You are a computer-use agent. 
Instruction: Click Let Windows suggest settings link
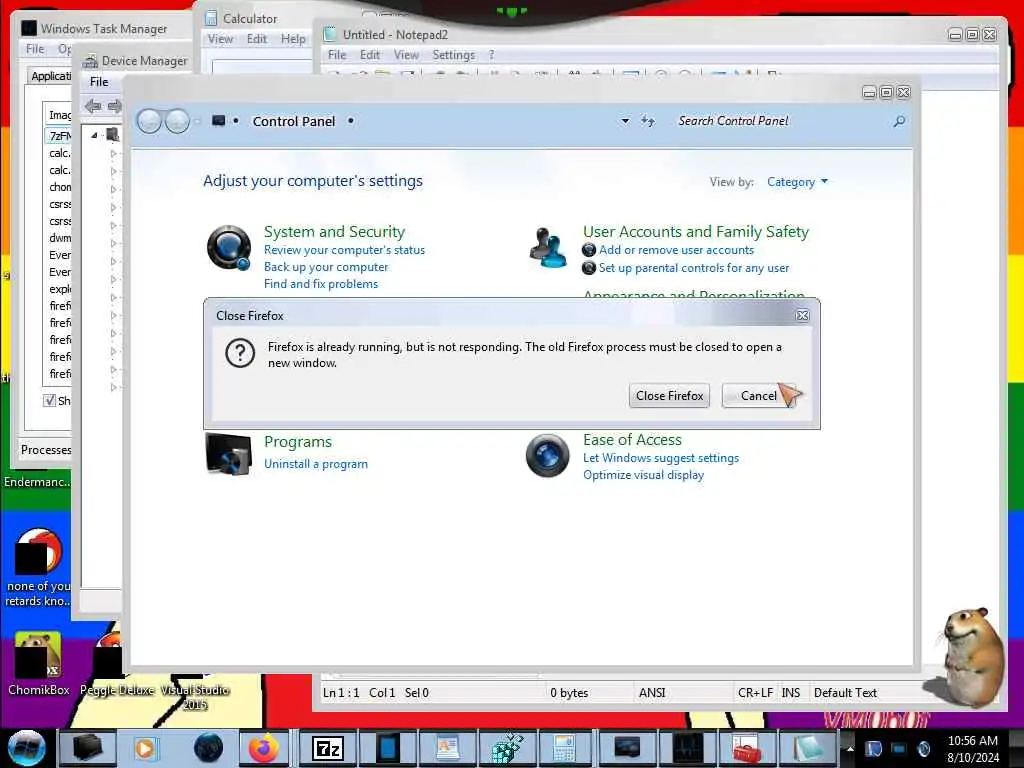[x=661, y=458]
